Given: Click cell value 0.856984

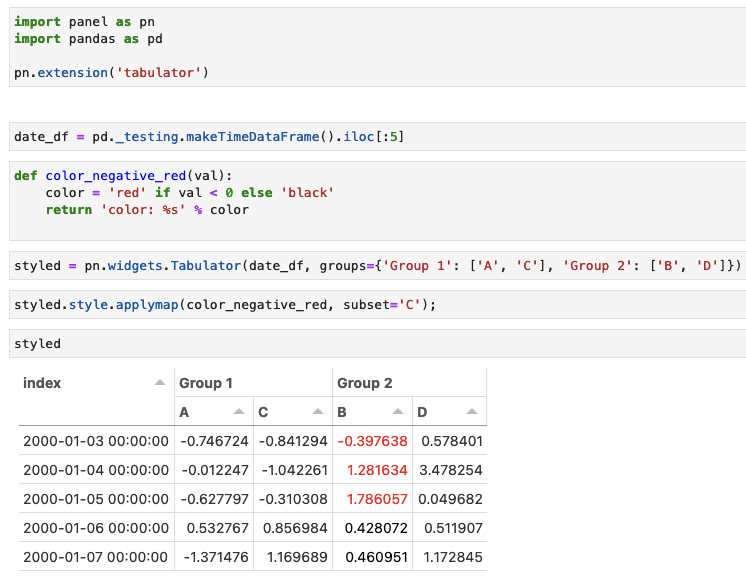Looking at the screenshot, I should click(x=295, y=528).
